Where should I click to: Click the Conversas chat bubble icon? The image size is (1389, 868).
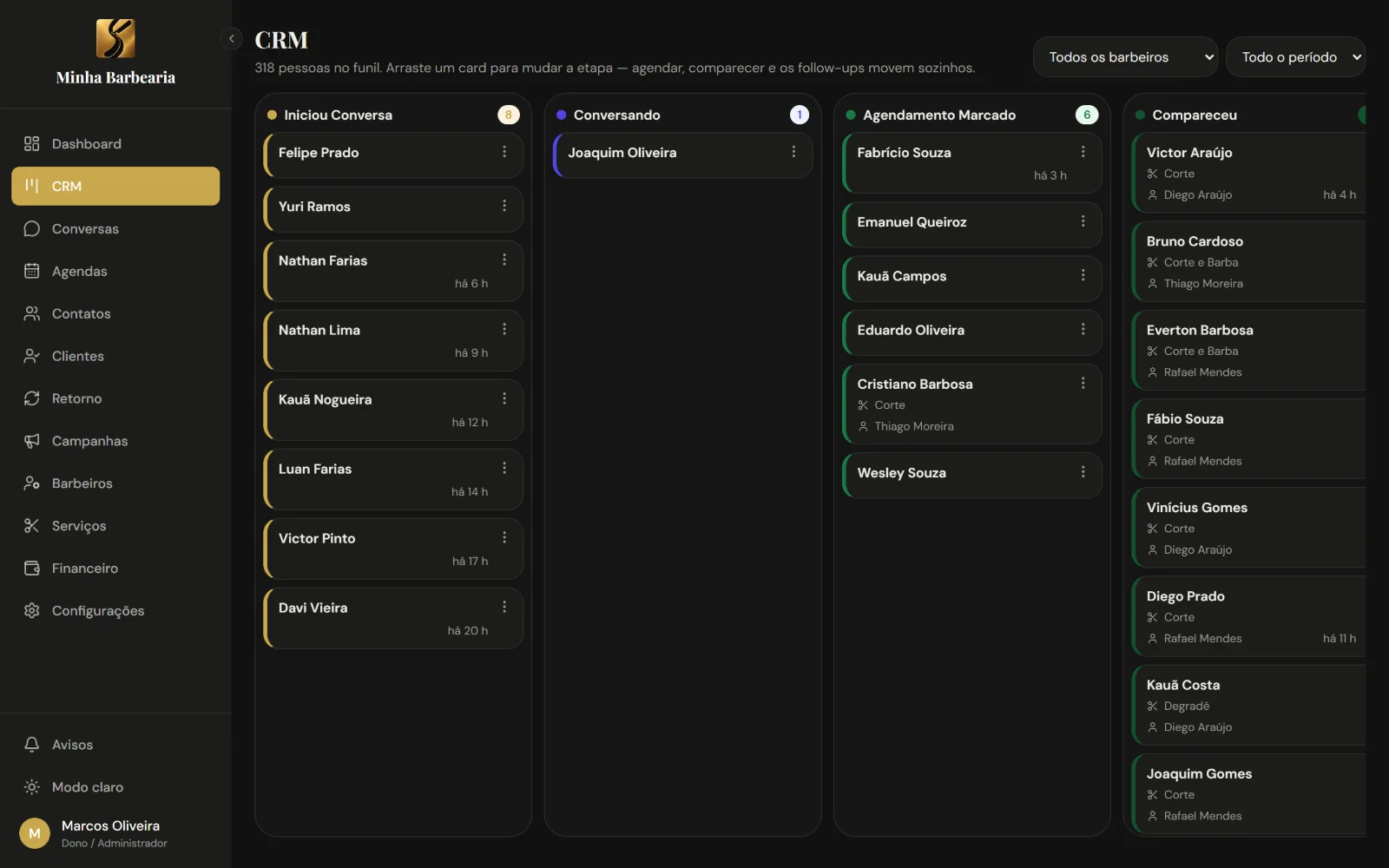32,229
